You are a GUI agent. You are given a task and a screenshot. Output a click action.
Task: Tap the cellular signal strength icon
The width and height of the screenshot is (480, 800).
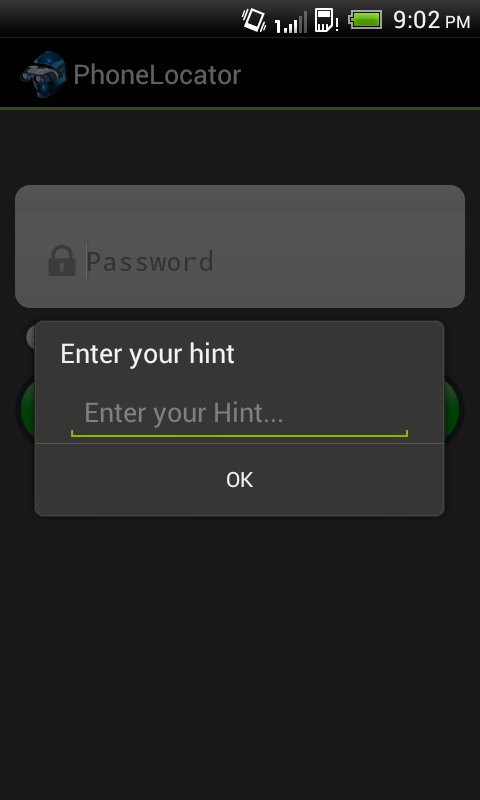(x=291, y=22)
